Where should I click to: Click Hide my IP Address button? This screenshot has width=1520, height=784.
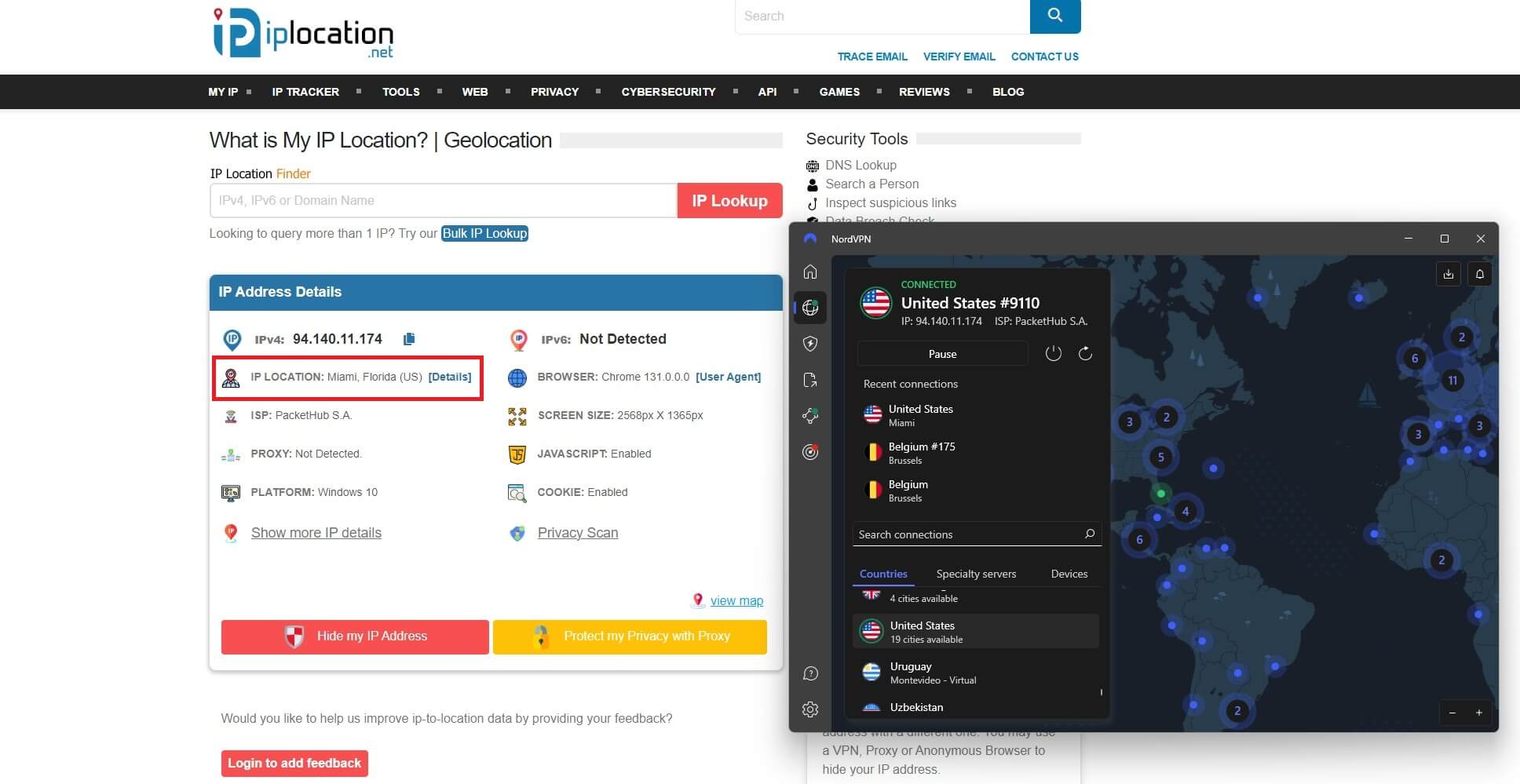pyautogui.click(x=355, y=636)
